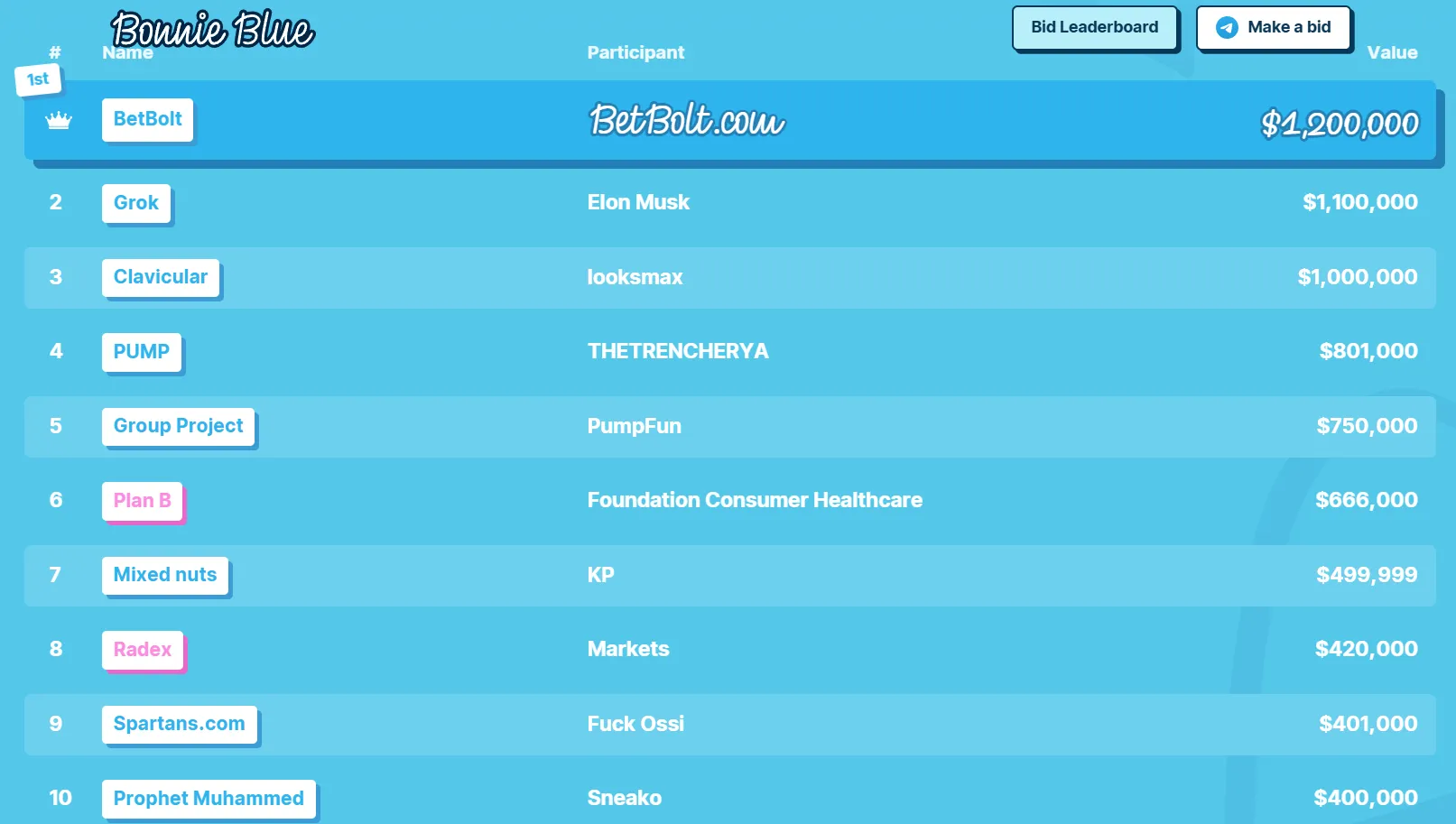Click rank number 9 beside Spartans.com
The image size is (1456, 824).
point(56,724)
